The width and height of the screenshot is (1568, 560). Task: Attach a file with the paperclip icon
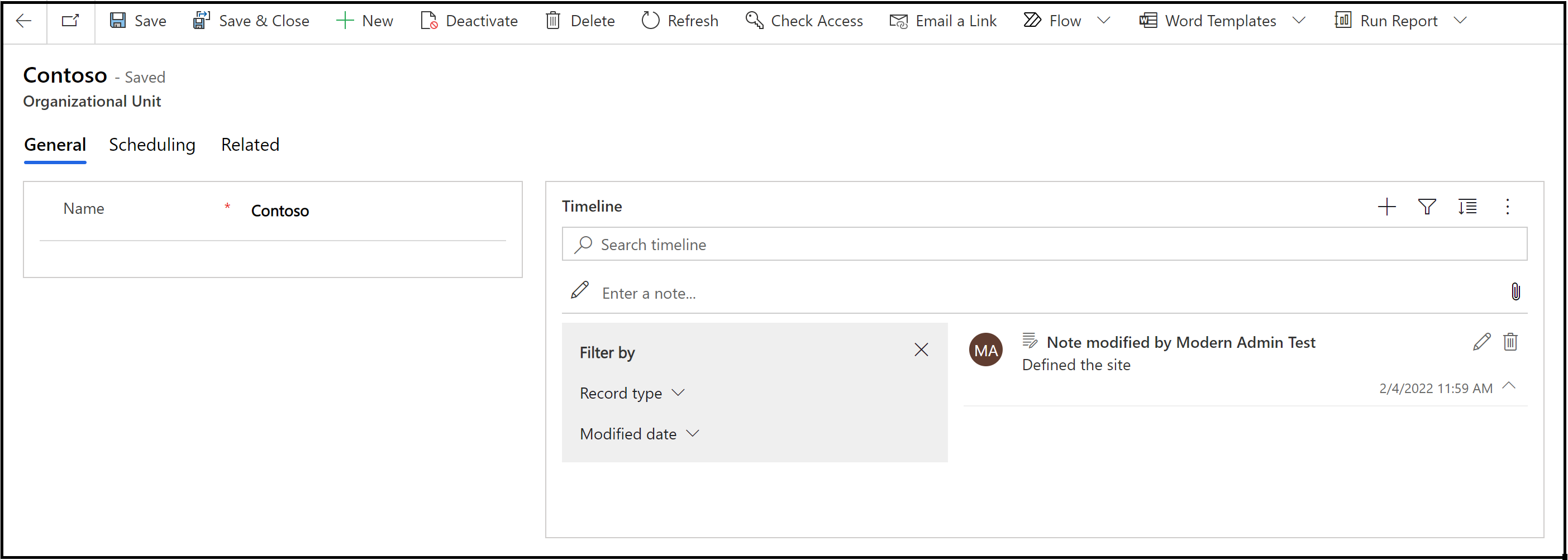tap(1515, 292)
